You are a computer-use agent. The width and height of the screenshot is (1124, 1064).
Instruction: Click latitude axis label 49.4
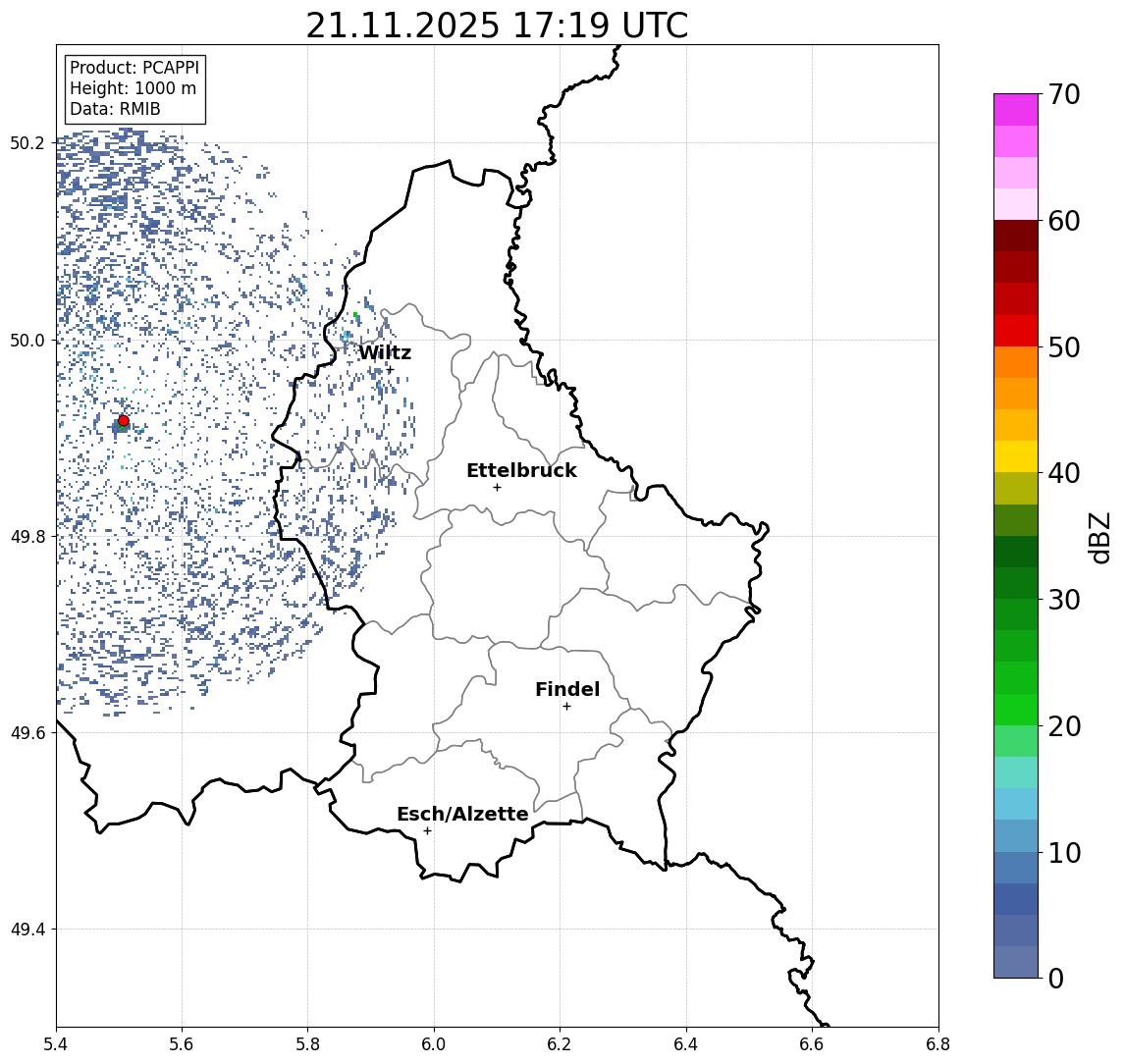click(x=27, y=930)
